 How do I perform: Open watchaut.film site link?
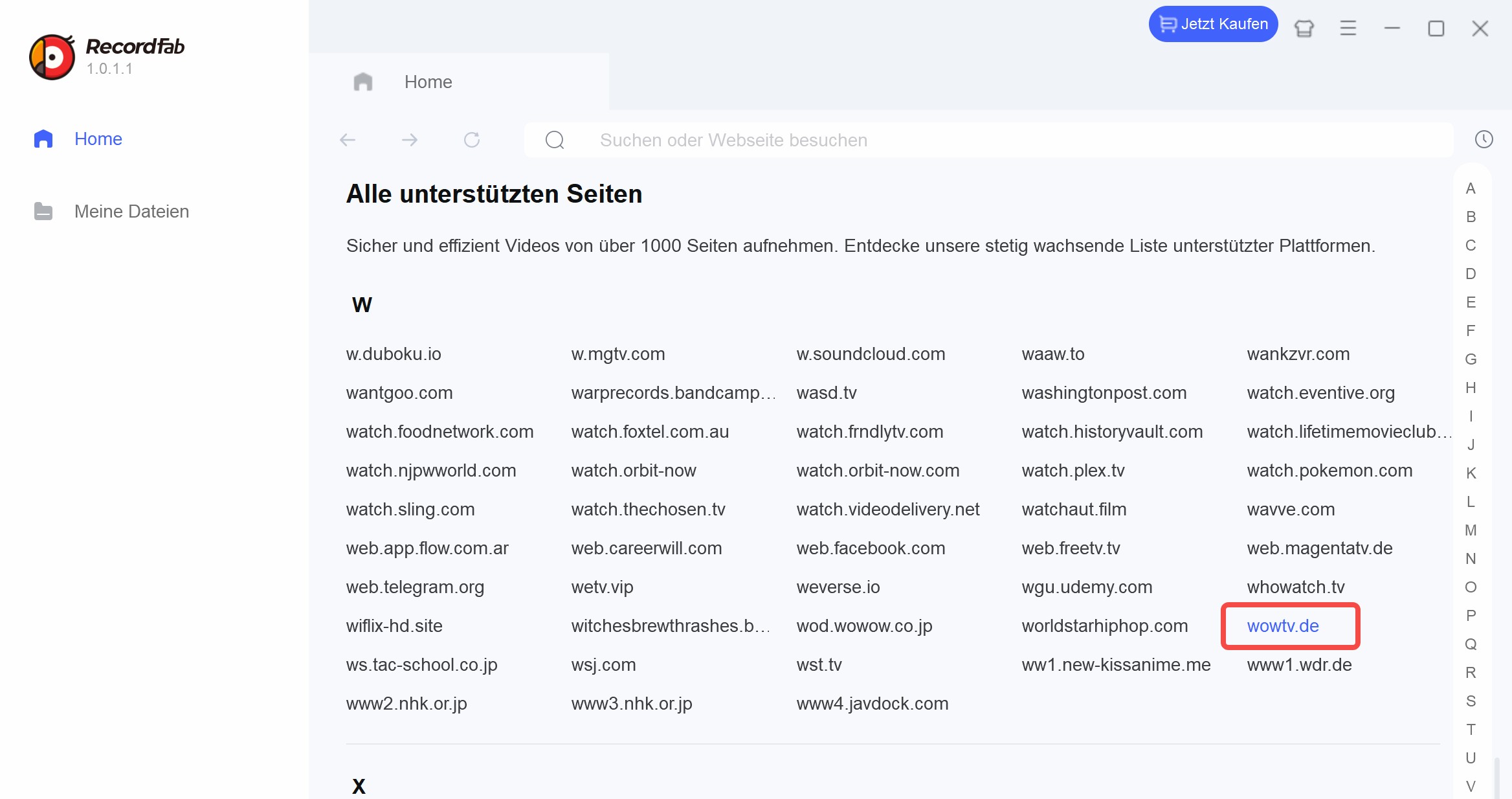coord(1074,510)
